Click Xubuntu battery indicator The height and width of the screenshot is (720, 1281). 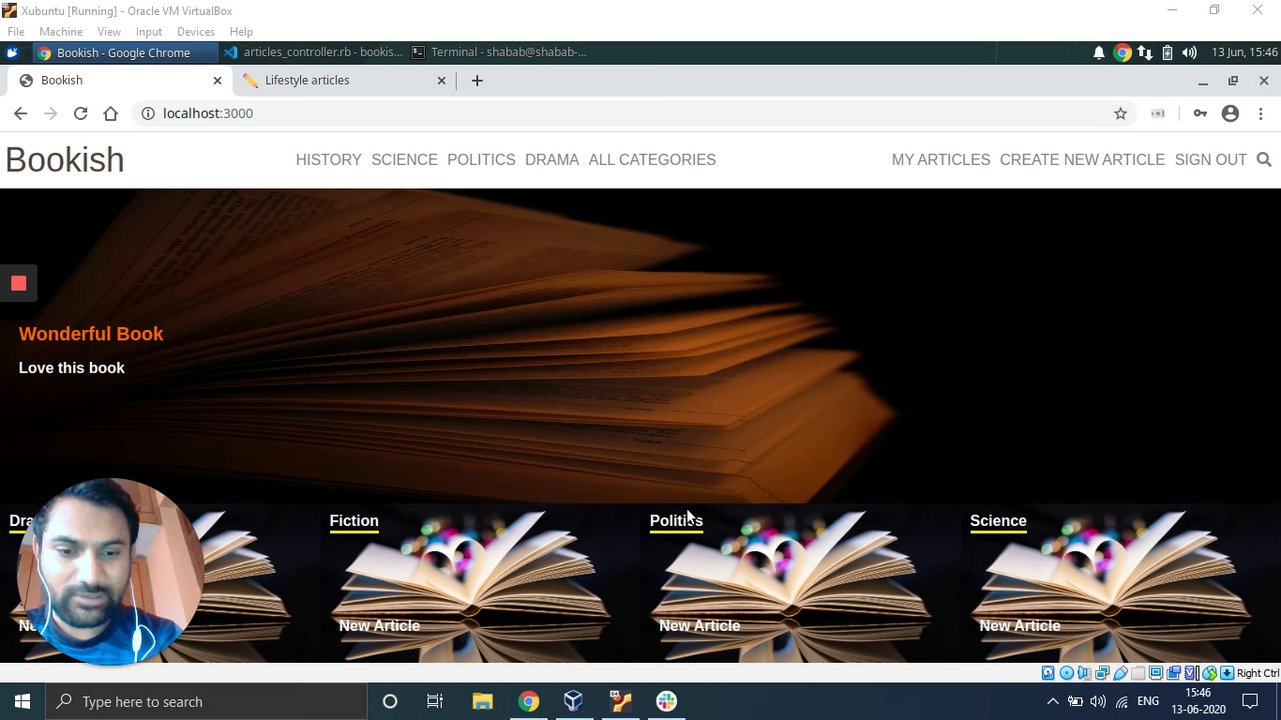tap(1167, 52)
